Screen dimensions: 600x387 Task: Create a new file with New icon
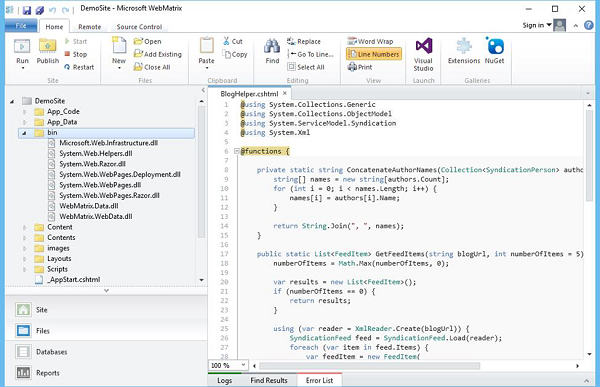[119, 46]
